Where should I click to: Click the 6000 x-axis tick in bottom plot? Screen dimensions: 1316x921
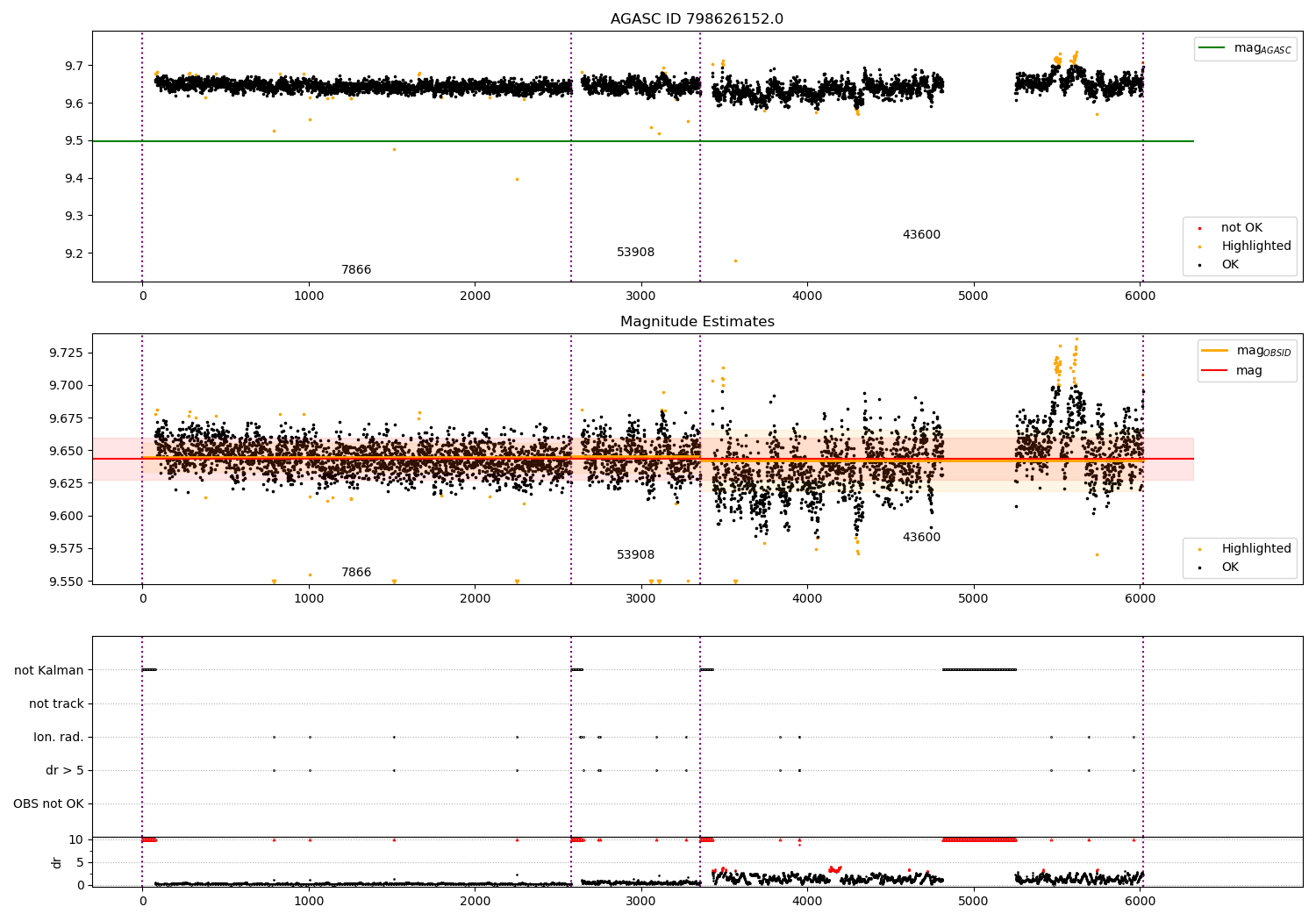(1140, 900)
